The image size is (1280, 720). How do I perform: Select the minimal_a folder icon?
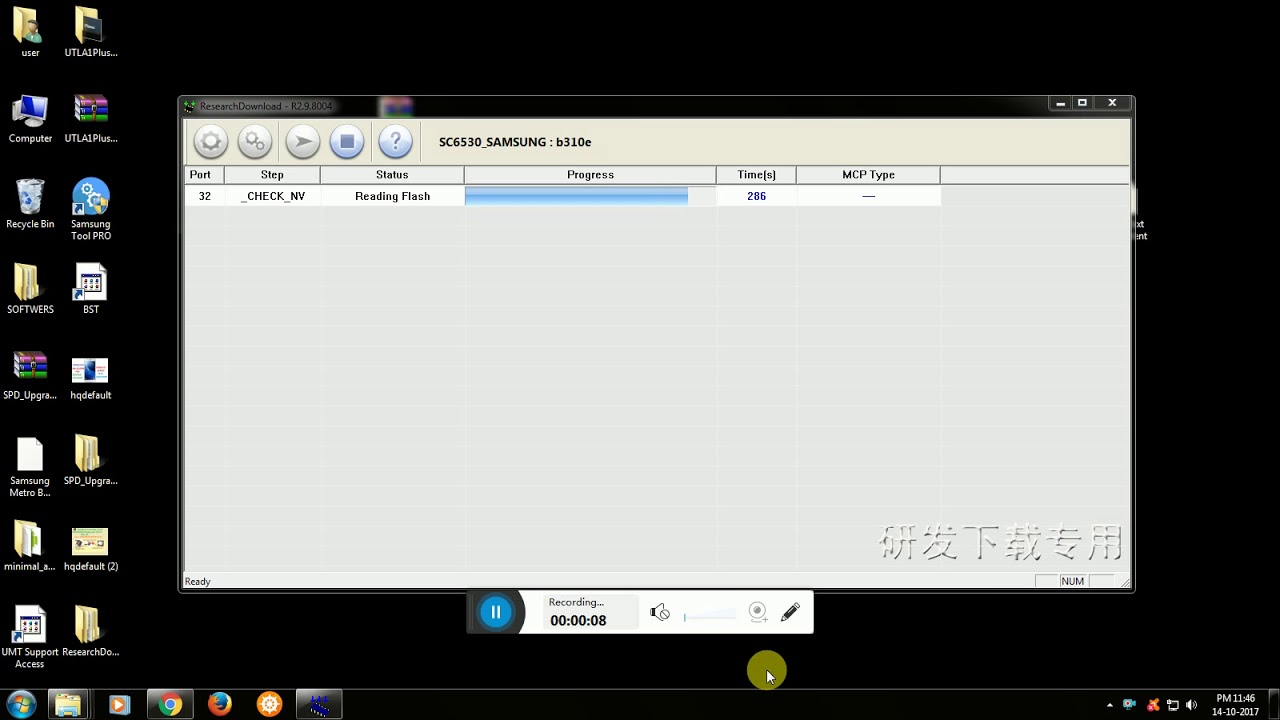[x=30, y=546]
